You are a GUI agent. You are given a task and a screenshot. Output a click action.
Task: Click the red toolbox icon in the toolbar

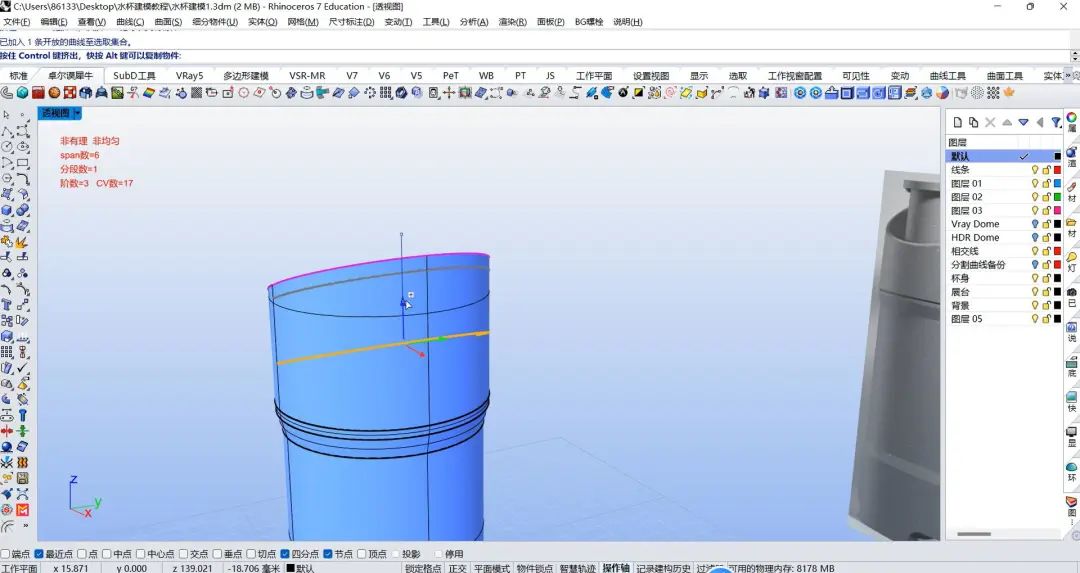38,92
